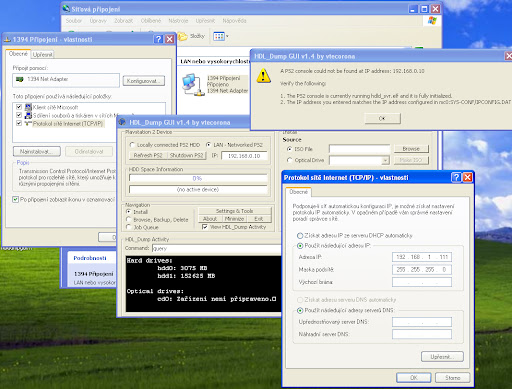Click the Síťová připojení title bar icon
512x389 pixels.
[x=66, y=9]
